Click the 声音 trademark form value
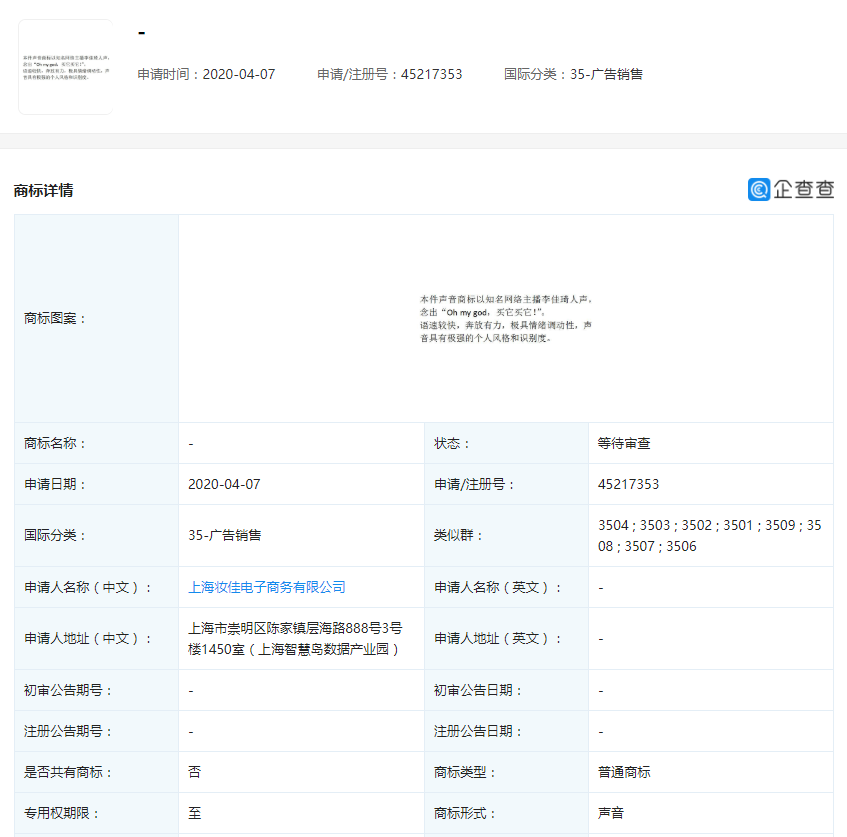This screenshot has height=837, width=847. click(611, 813)
